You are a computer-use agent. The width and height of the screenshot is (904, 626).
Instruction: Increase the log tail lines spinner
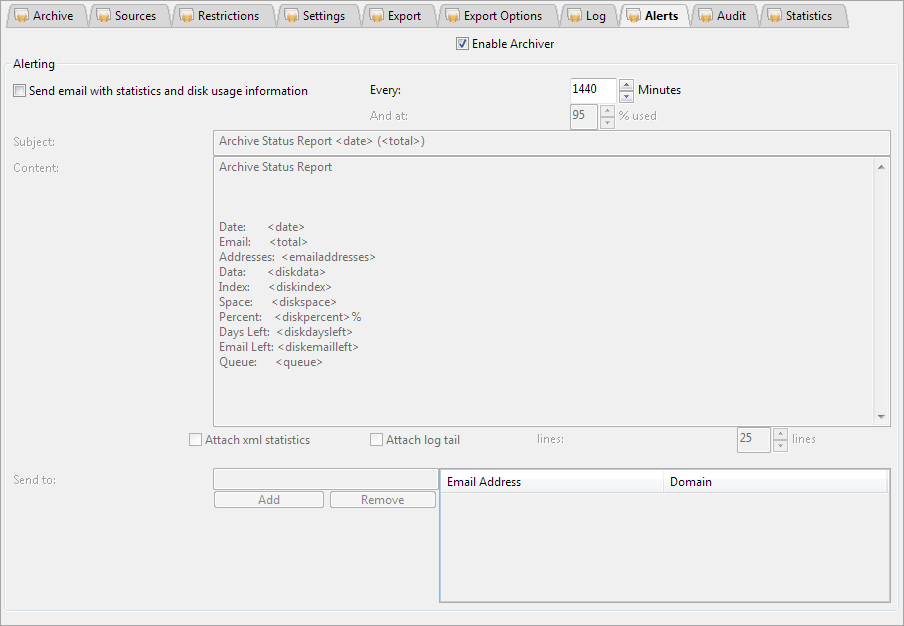[x=781, y=434]
